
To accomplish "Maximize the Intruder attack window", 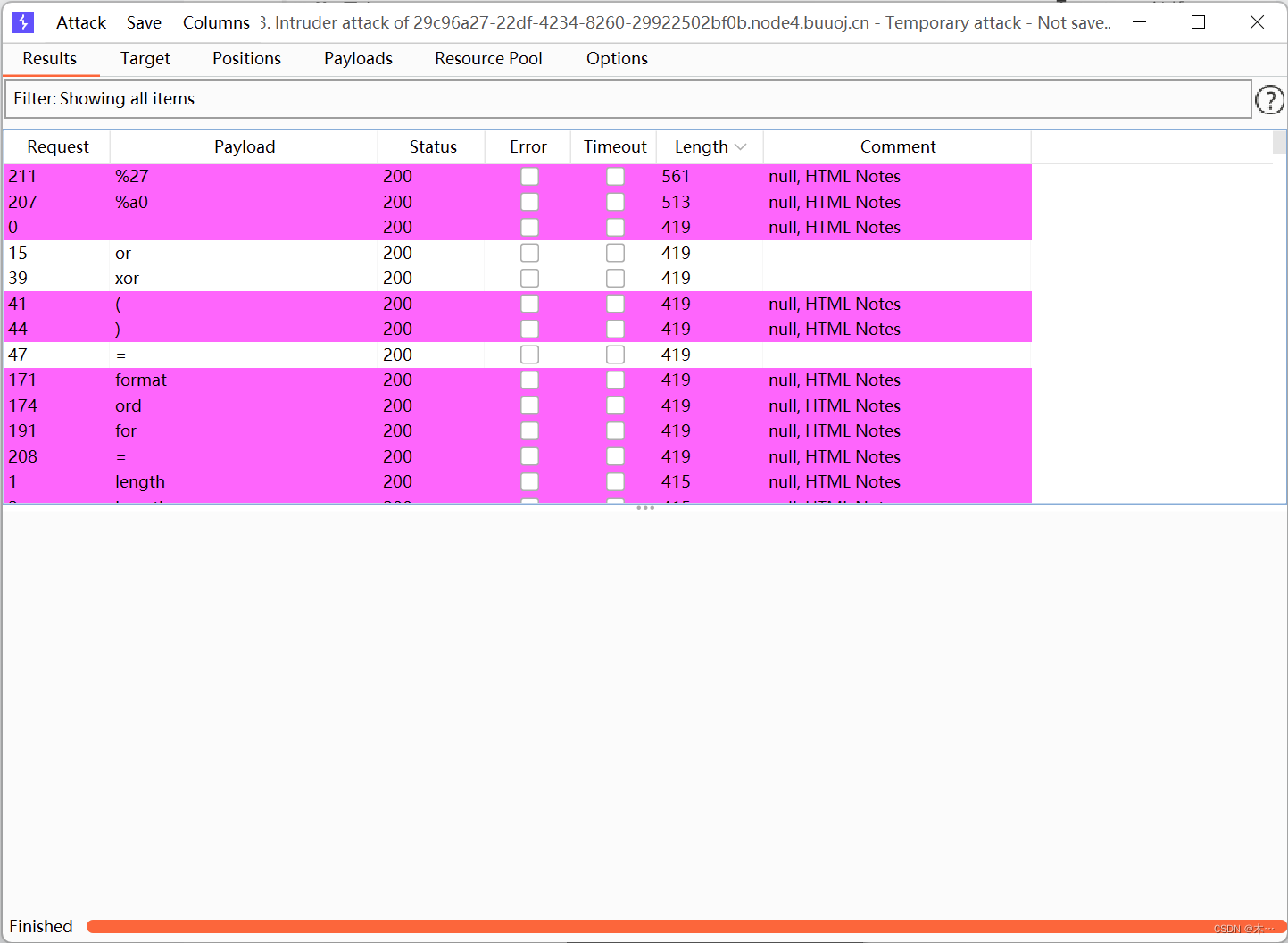I will [1199, 22].
